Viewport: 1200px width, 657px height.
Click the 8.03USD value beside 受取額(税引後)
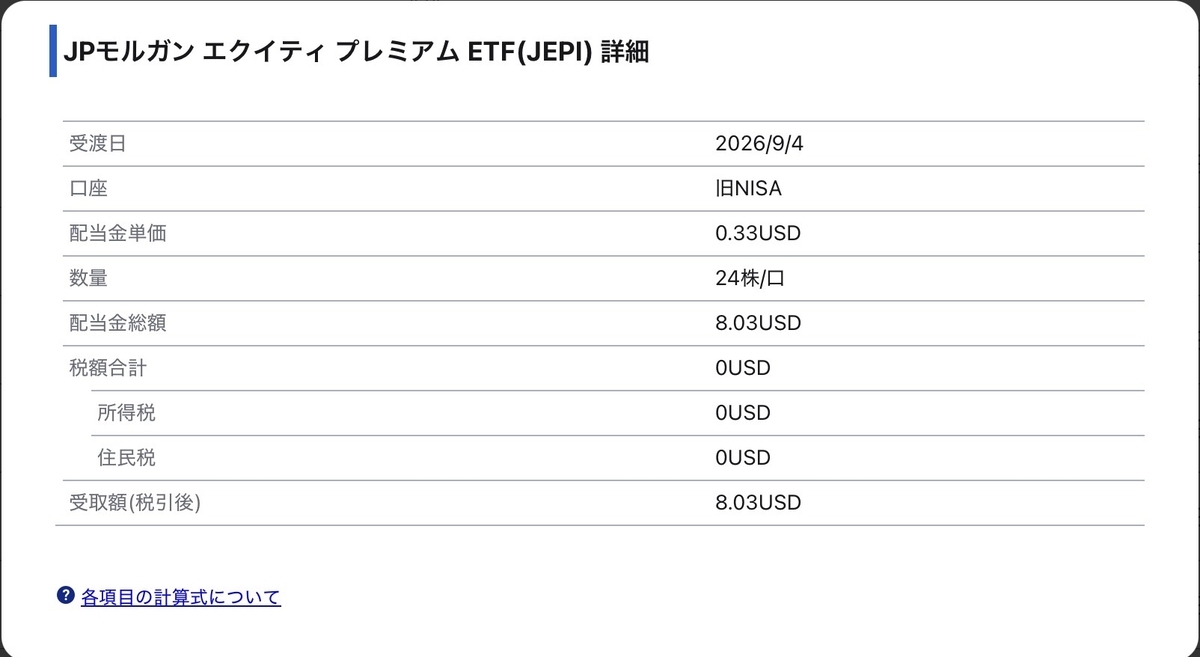(758, 503)
